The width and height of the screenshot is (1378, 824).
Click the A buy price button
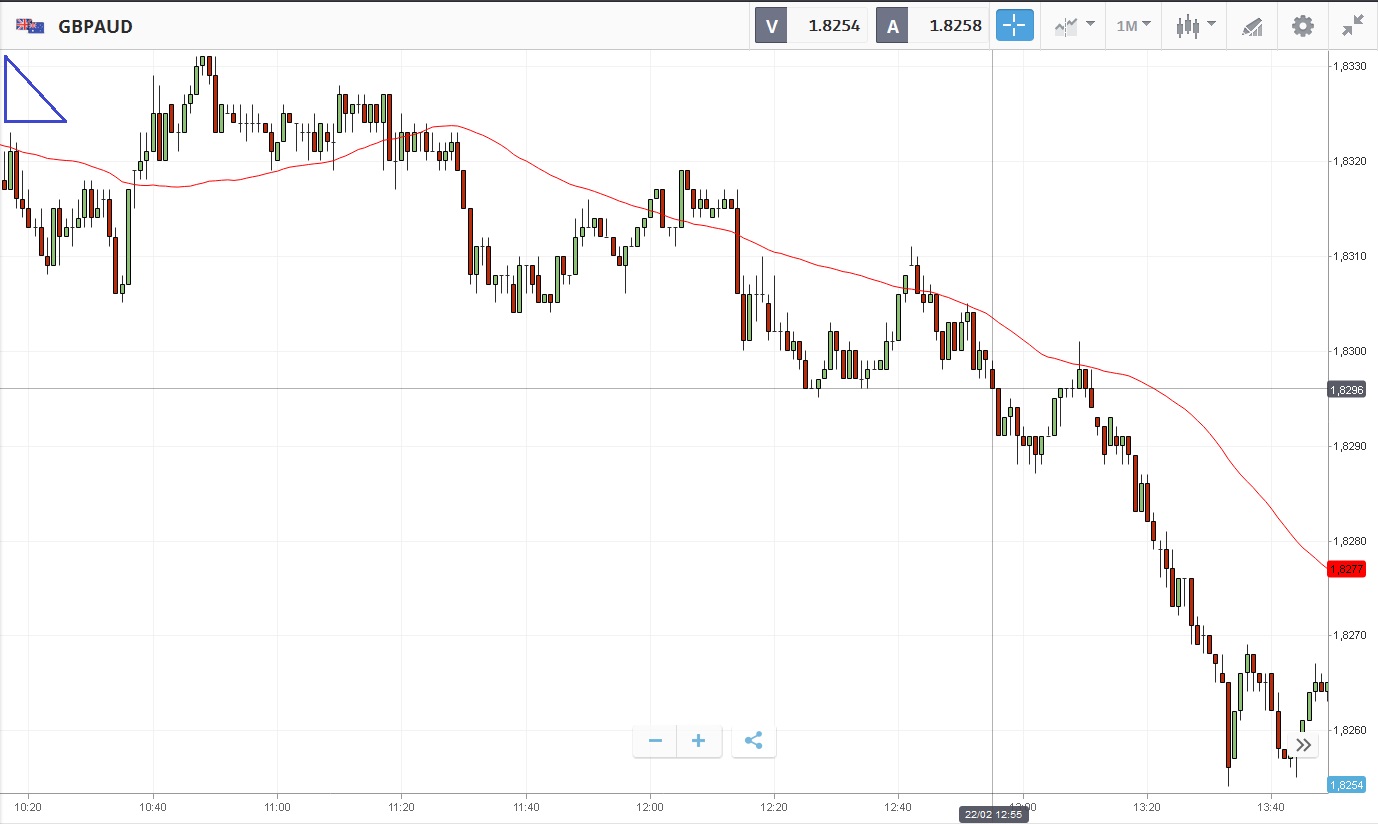[932, 26]
